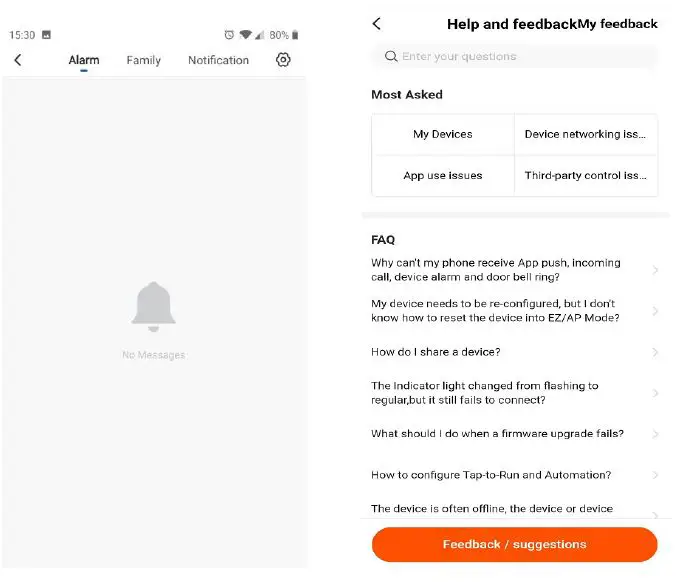
Task: Open message settings gear icon
Action: pyautogui.click(x=283, y=60)
